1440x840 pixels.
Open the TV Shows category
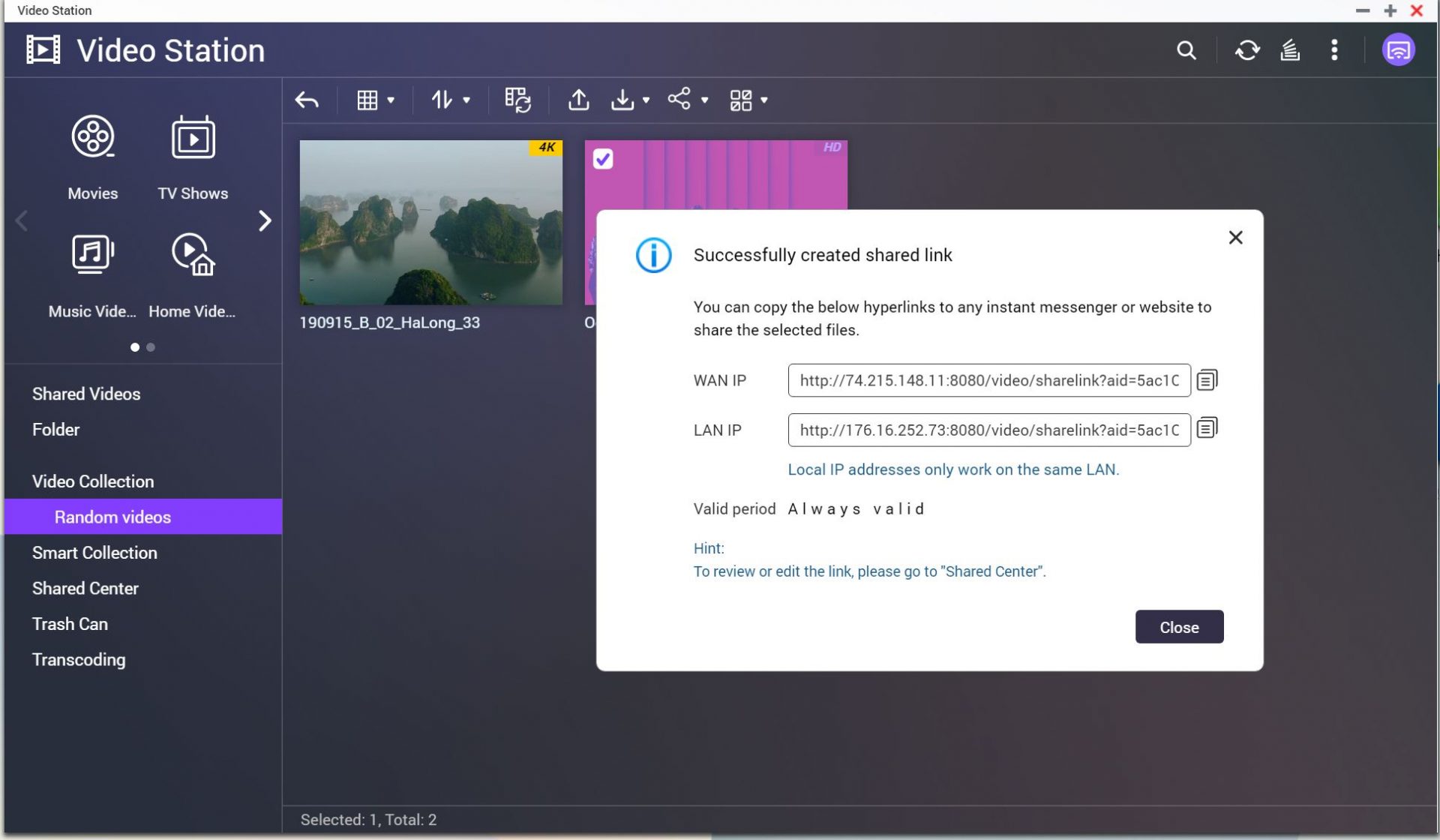193,158
